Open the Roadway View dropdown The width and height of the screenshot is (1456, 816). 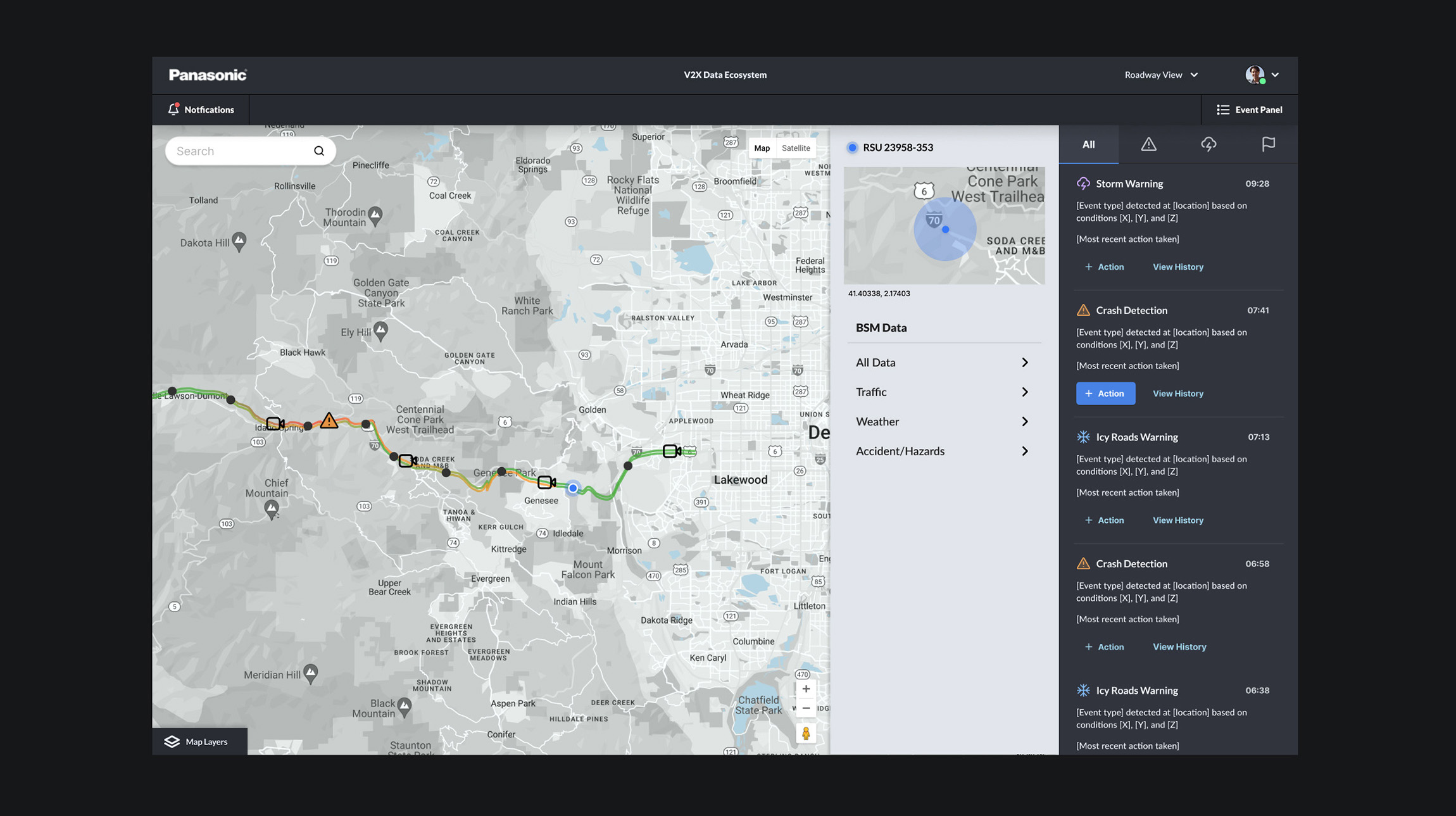click(1161, 75)
